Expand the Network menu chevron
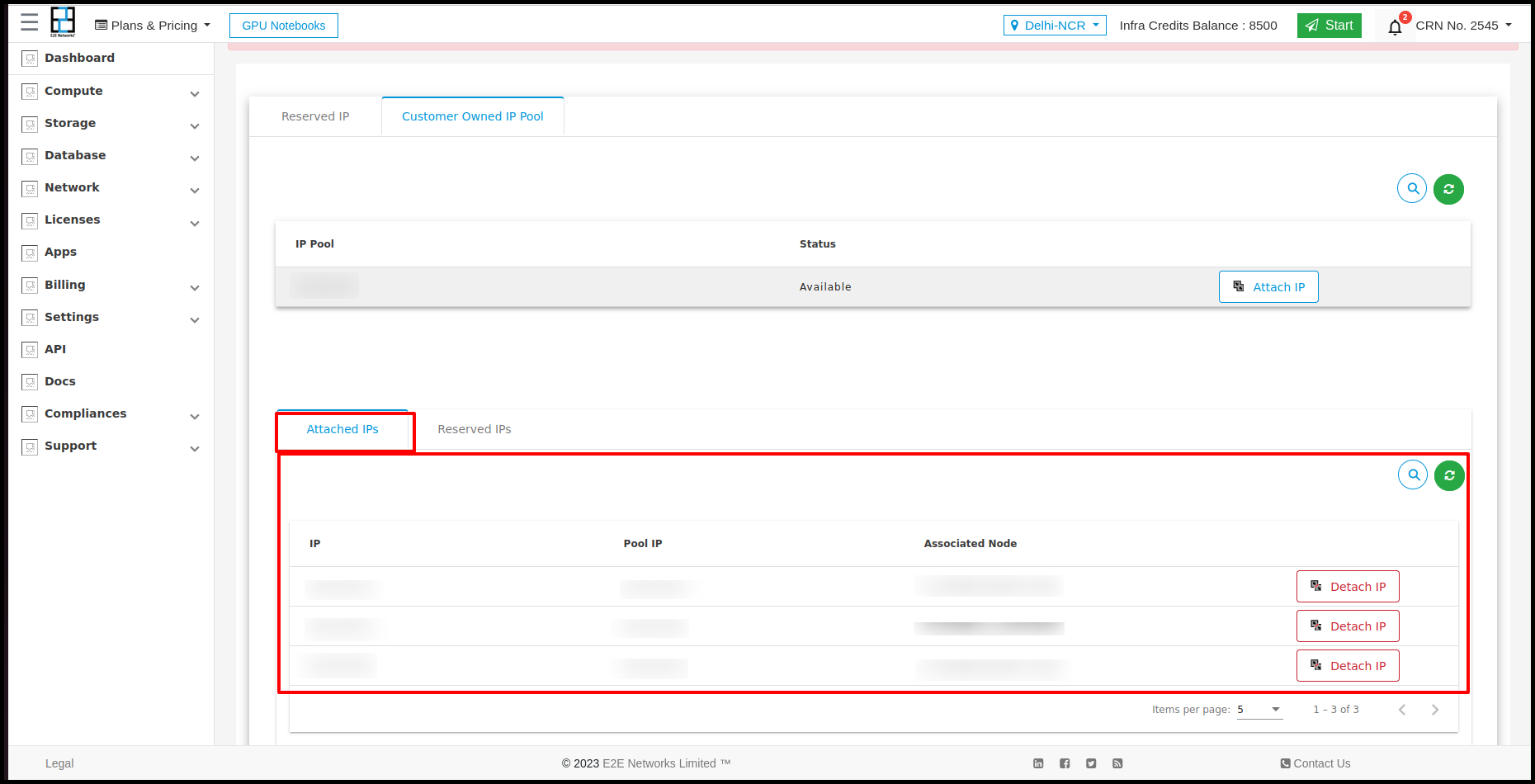The height and width of the screenshot is (784, 1535). coord(195,191)
